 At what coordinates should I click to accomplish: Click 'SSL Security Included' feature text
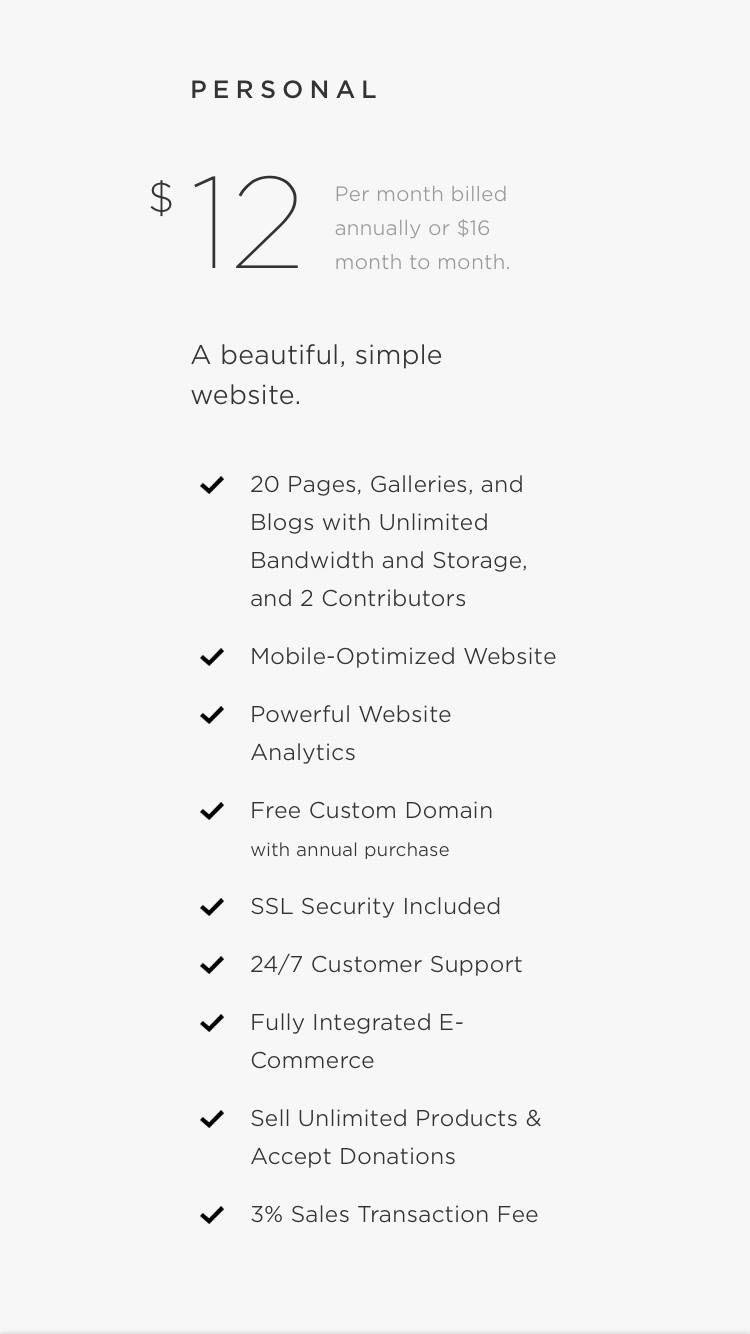coord(375,907)
